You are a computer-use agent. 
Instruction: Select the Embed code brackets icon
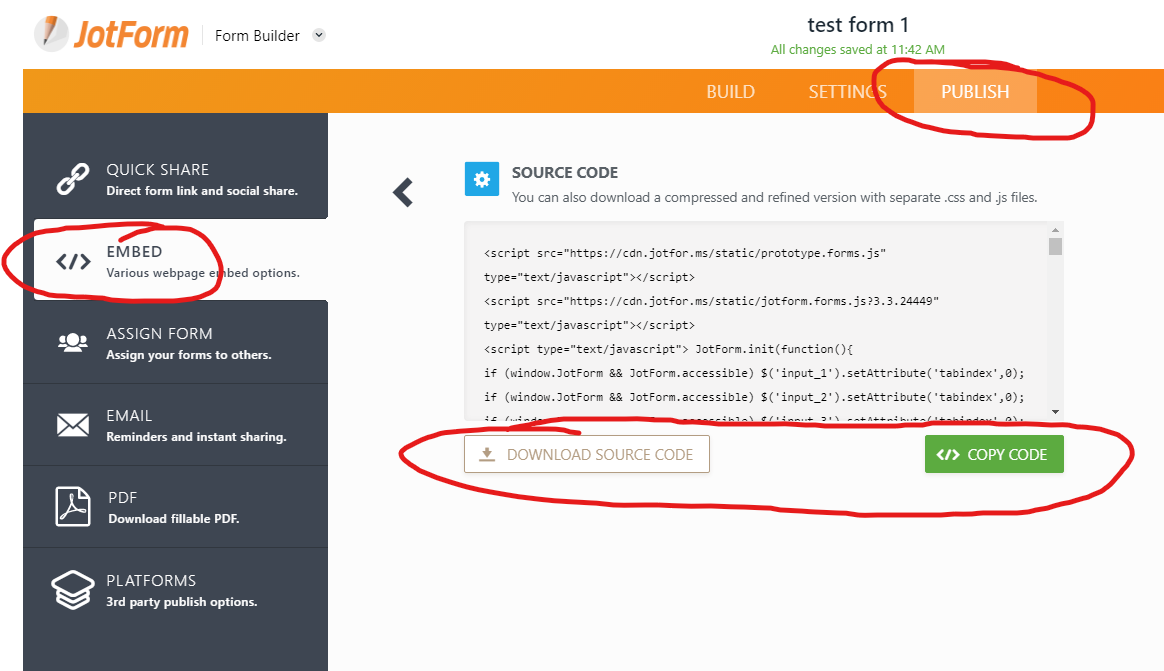click(x=73, y=261)
